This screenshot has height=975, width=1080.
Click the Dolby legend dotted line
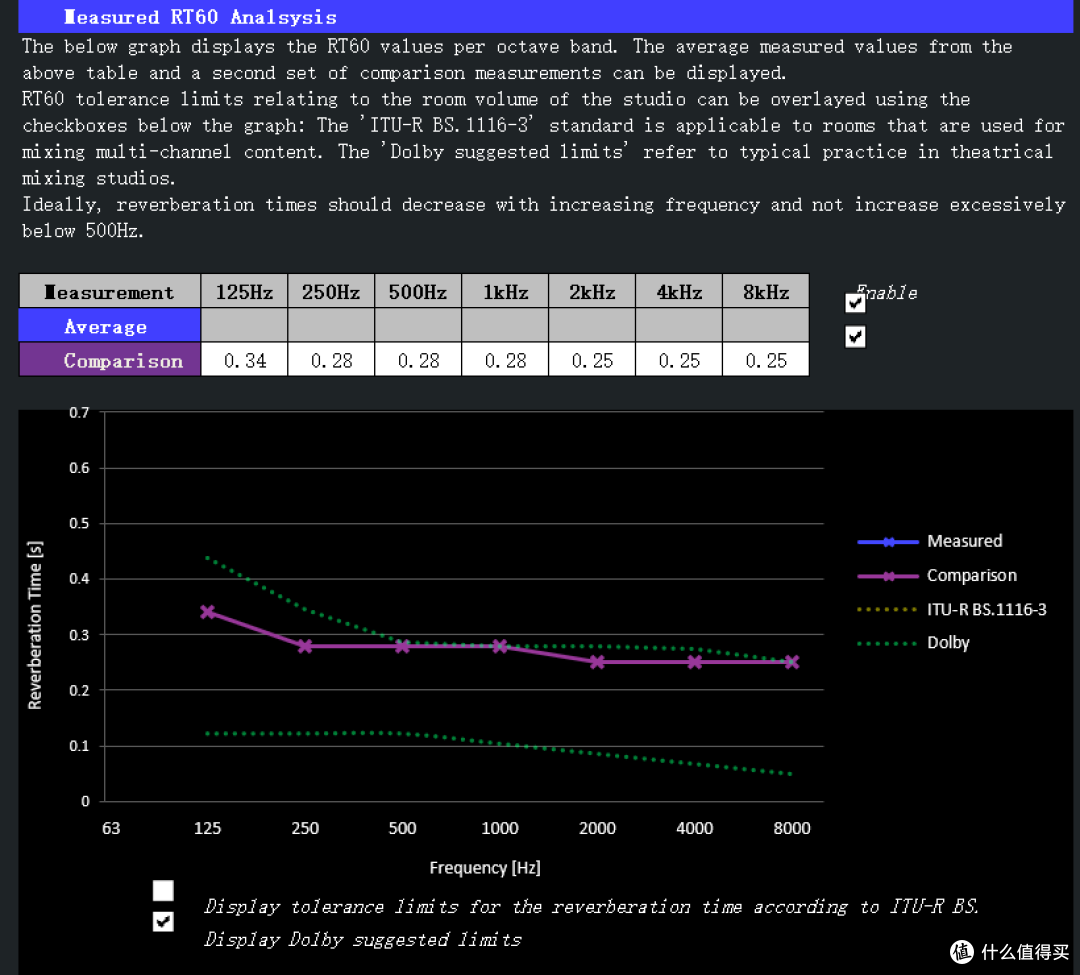pyautogui.click(x=888, y=644)
